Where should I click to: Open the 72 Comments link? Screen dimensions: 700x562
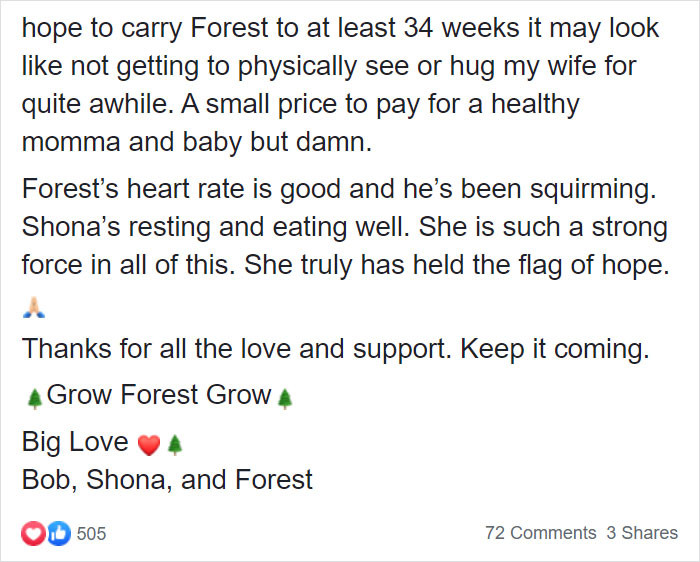click(x=540, y=533)
